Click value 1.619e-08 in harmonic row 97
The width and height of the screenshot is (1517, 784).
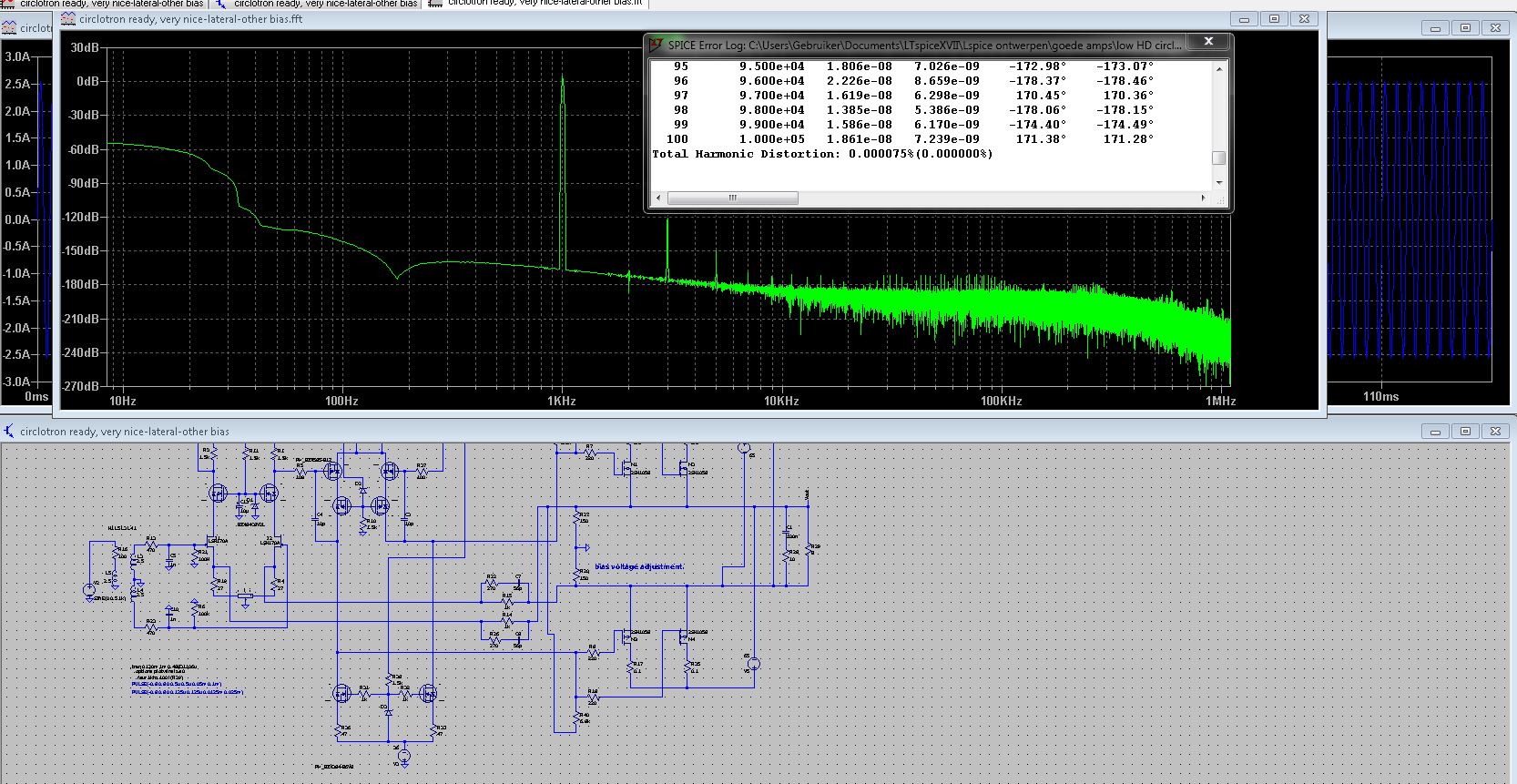coord(859,96)
